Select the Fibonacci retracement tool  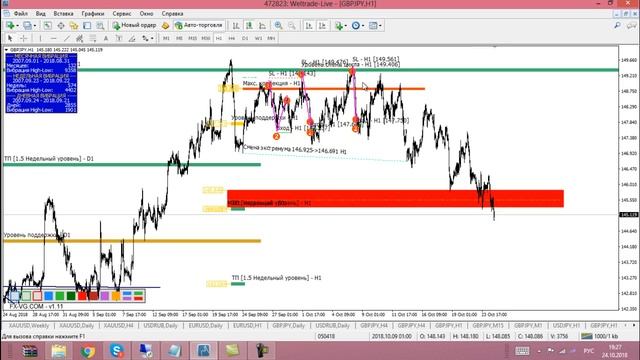[x=93, y=38]
